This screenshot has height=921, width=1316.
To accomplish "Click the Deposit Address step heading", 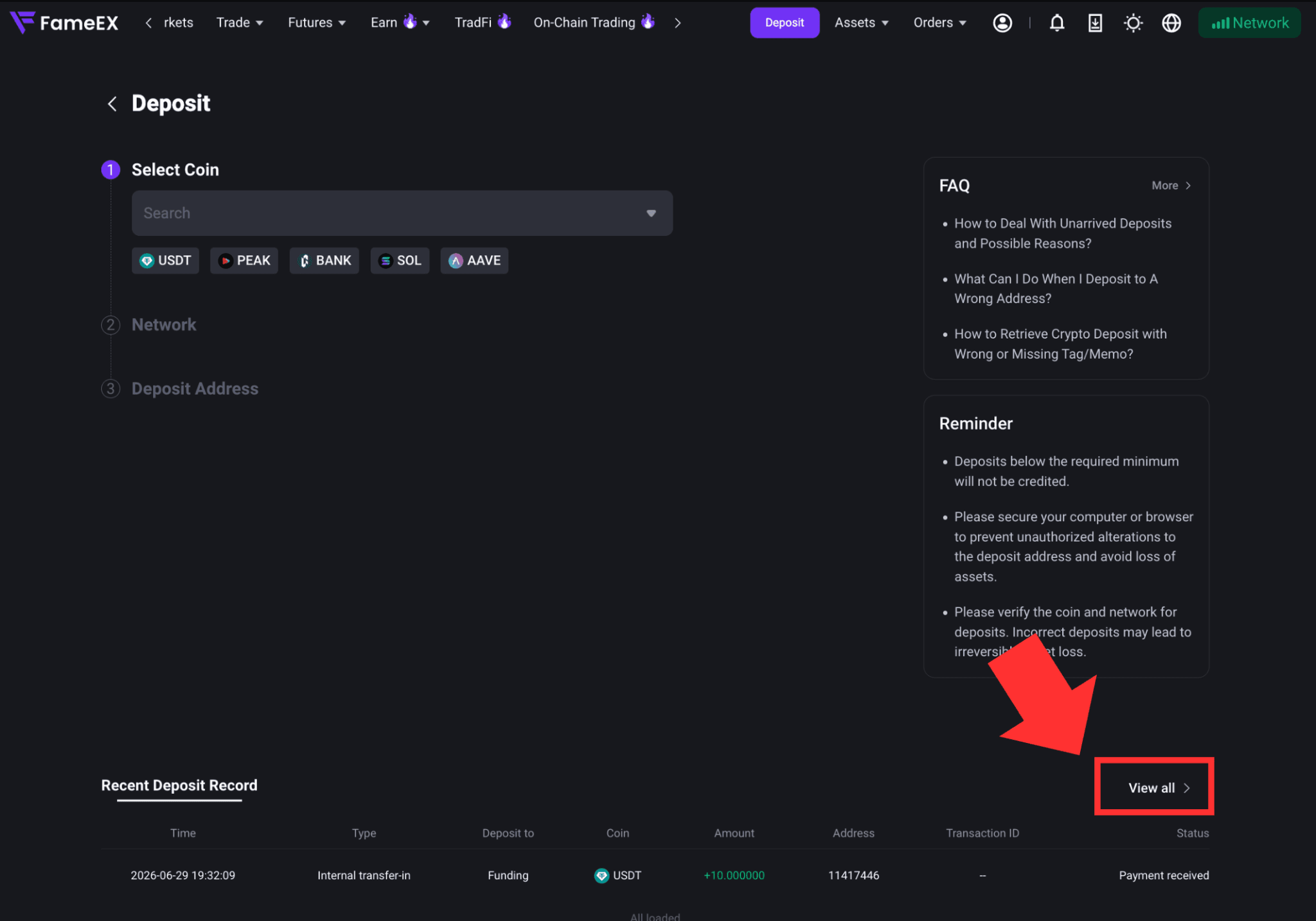I will pyautogui.click(x=195, y=389).
